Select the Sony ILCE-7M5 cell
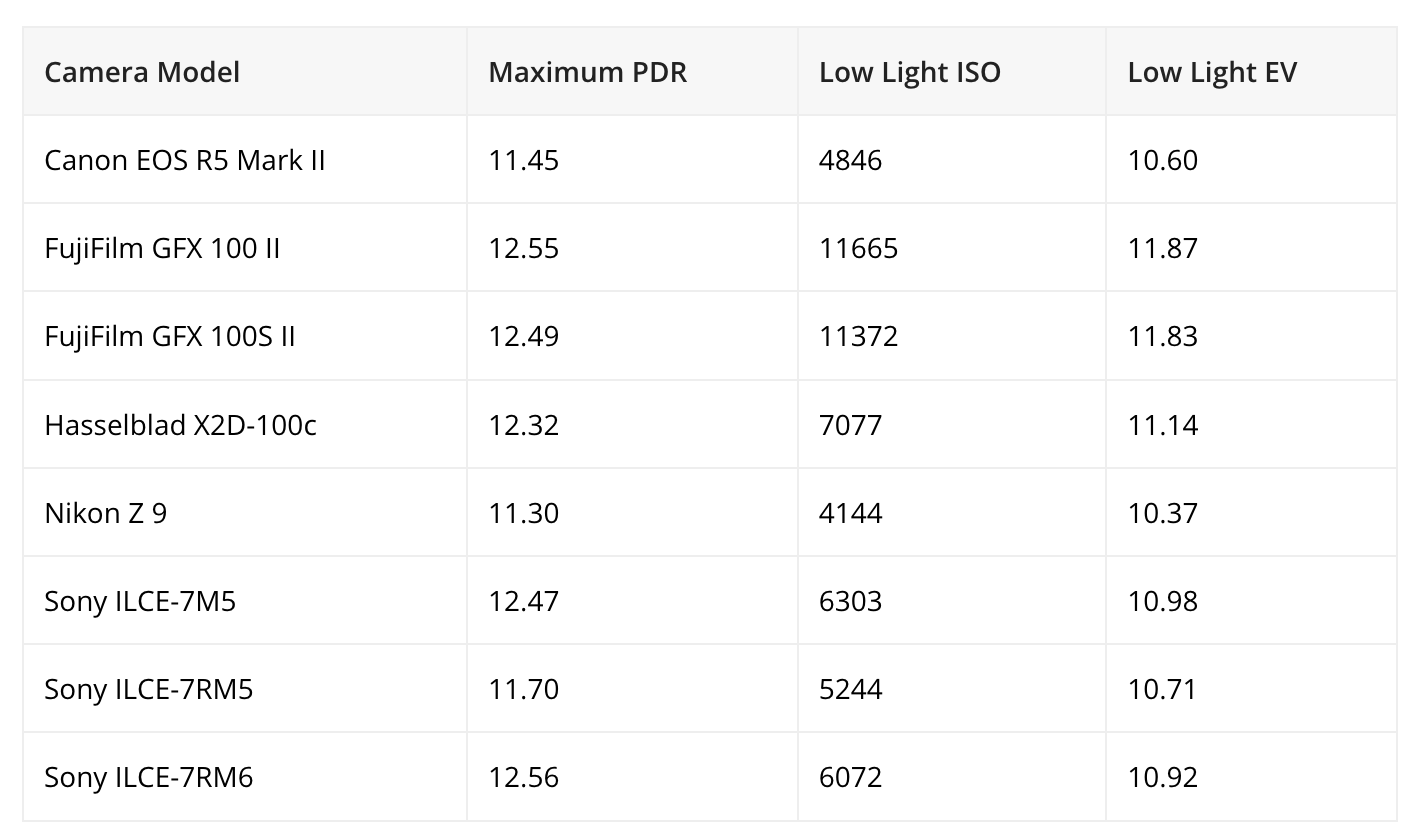 tap(244, 601)
